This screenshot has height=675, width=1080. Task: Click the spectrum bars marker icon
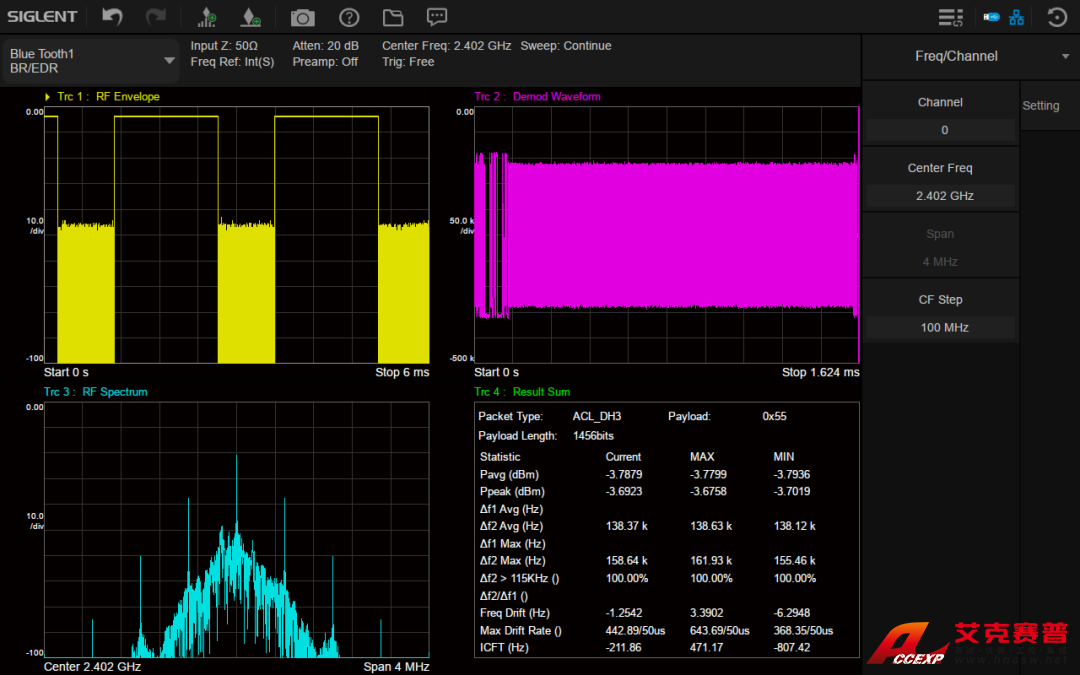pyautogui.click(x=207, y=17)
